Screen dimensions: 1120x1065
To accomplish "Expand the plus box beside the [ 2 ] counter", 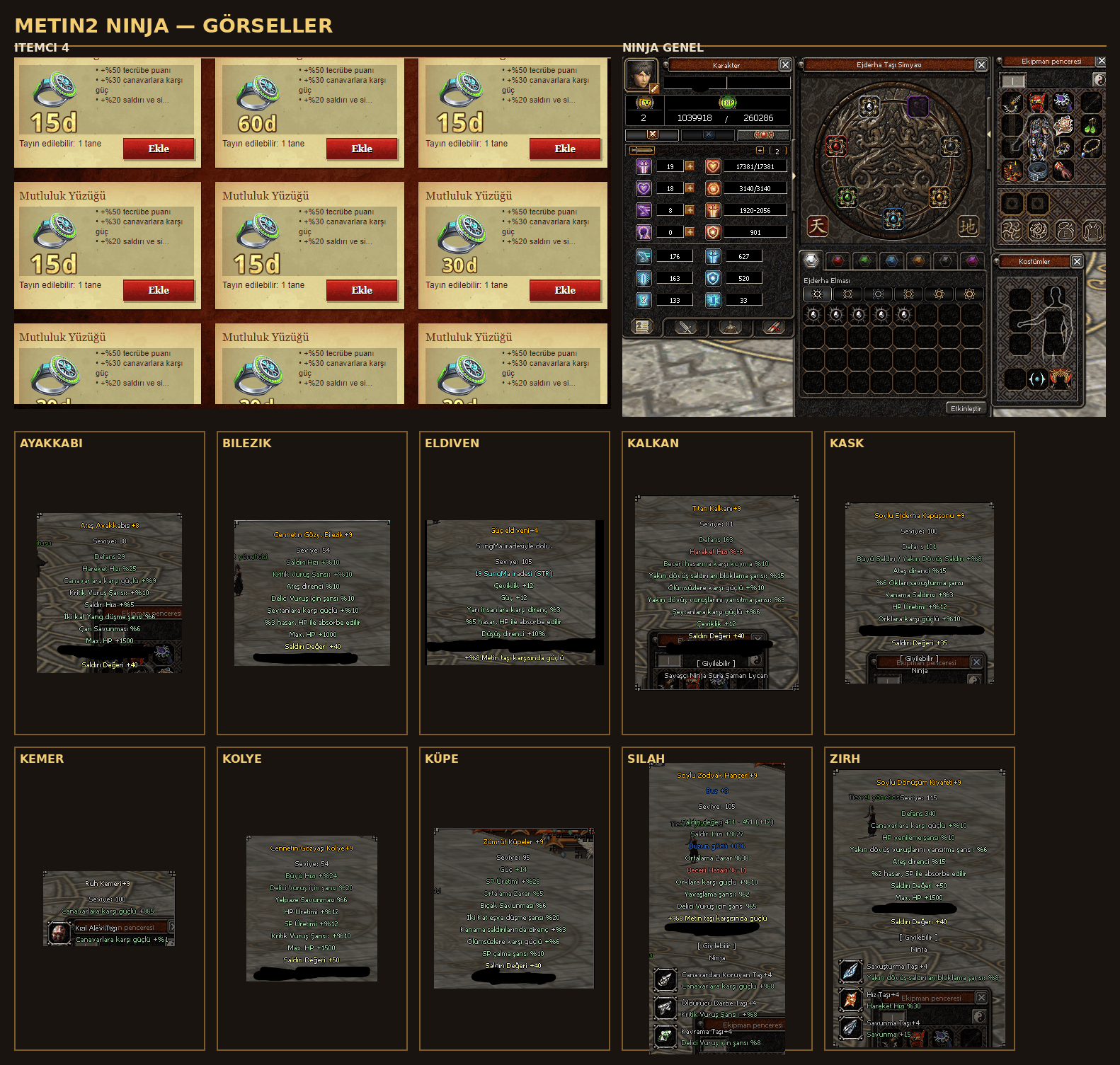I will 760,151.
